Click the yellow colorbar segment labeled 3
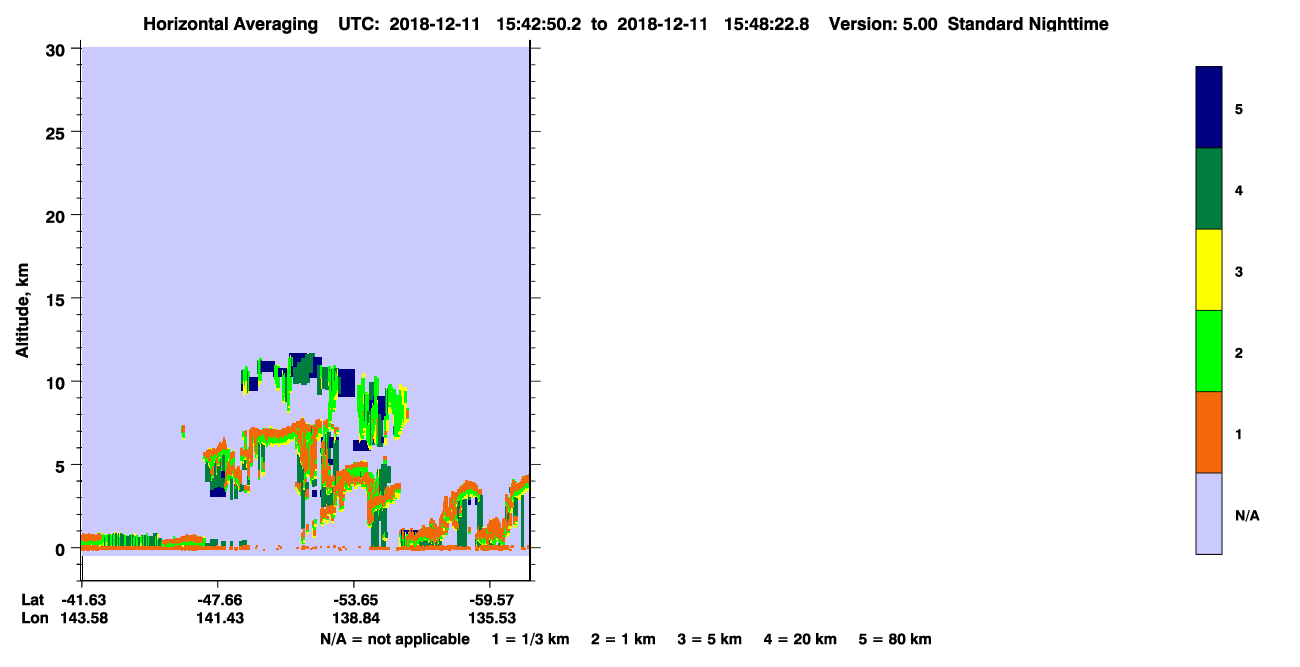Screen dimensions: 1300x667 point(1209,270)
